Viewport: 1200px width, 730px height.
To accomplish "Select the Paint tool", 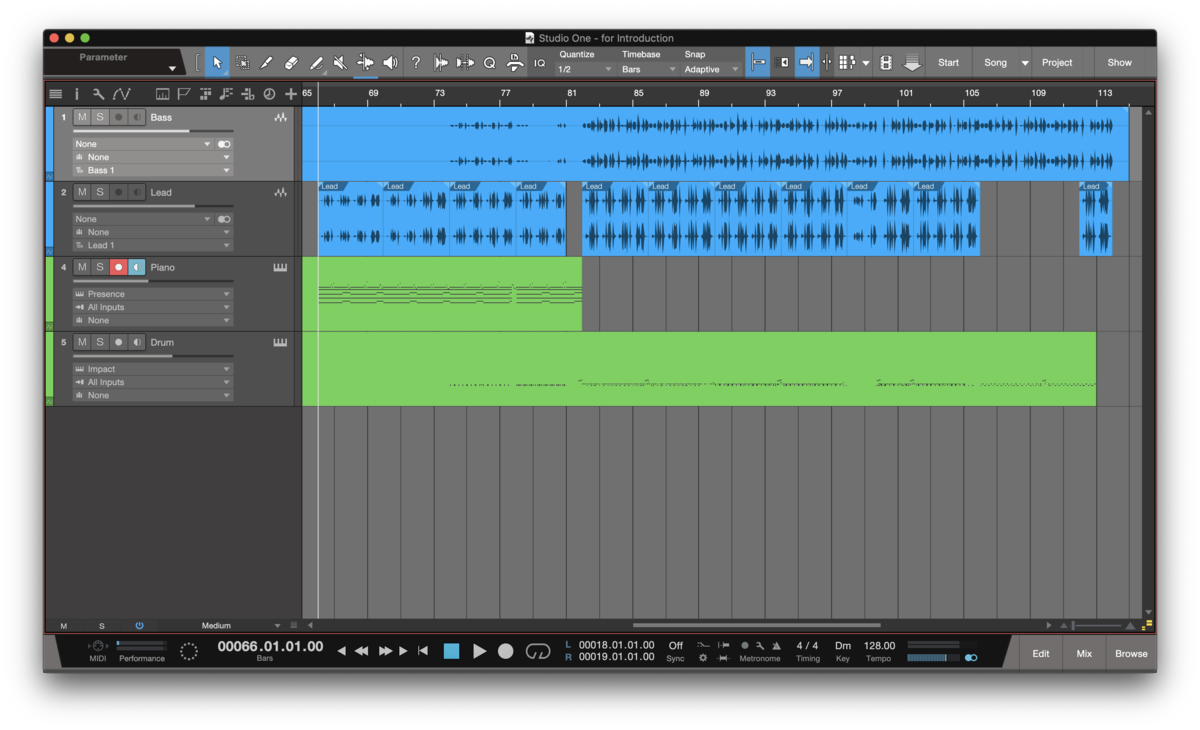I will pyautogui.click(x=316, y=63).
